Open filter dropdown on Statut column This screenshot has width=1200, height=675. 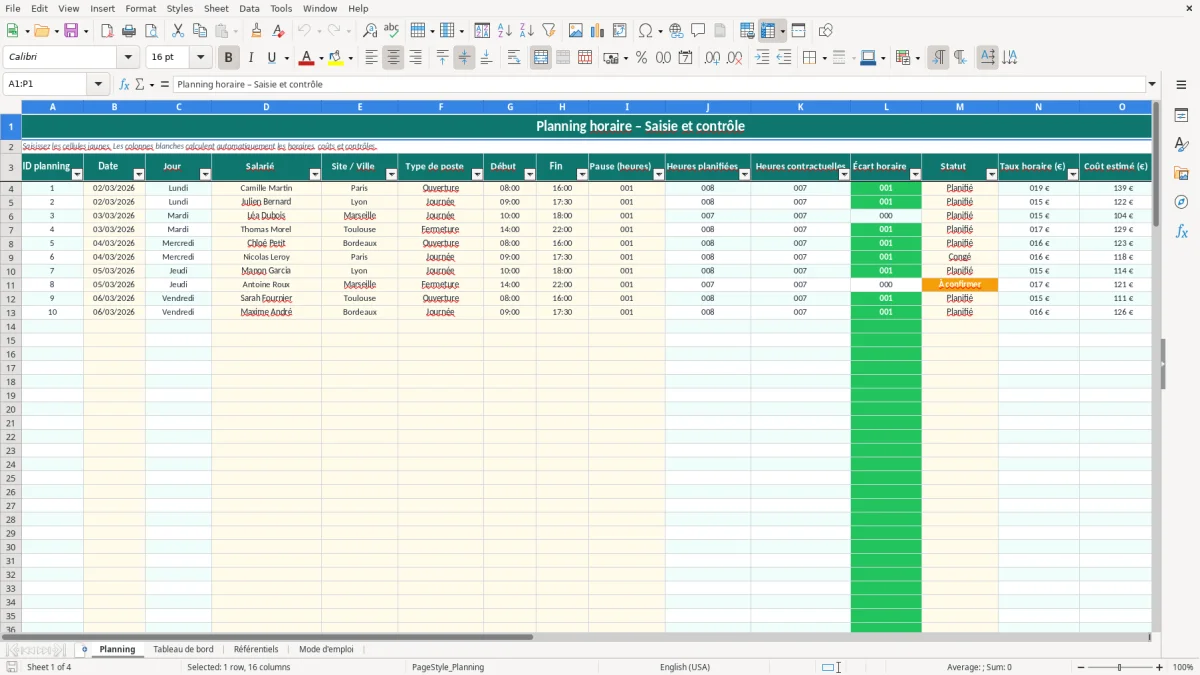click(992, 174)
